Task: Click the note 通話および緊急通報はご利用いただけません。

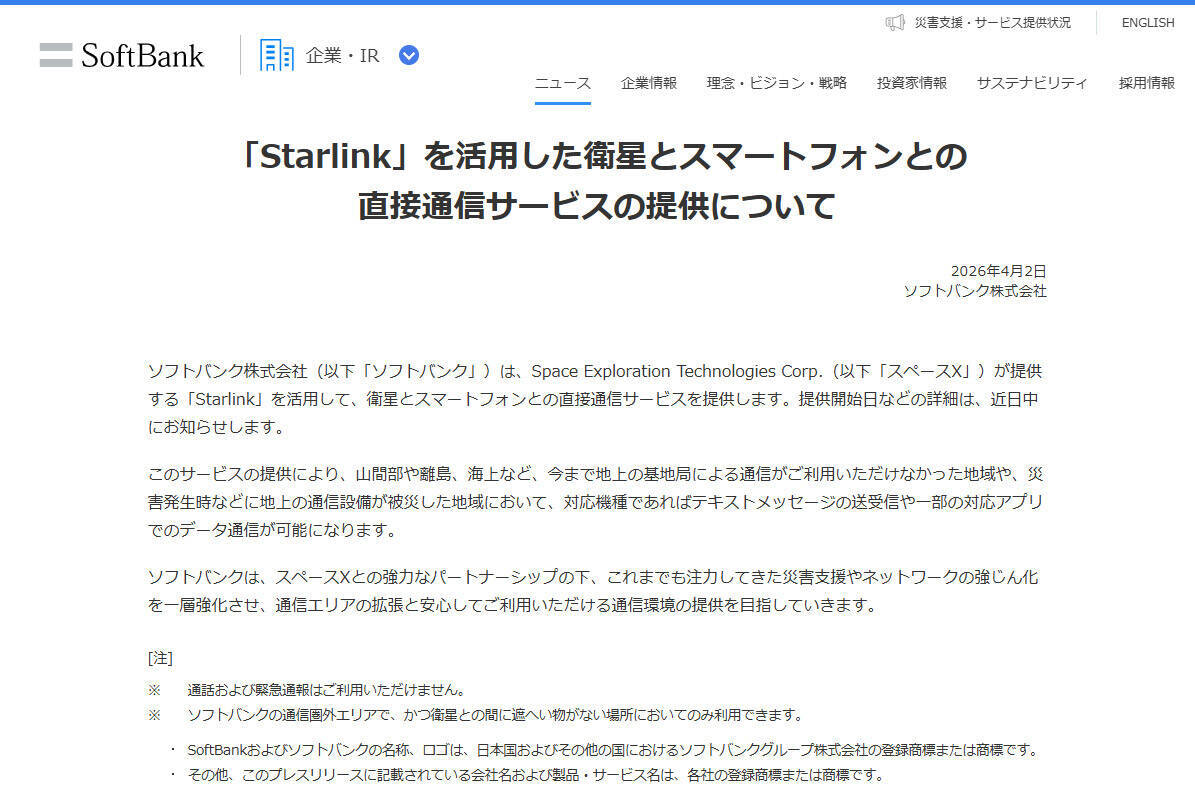Action: click(326, 690)
